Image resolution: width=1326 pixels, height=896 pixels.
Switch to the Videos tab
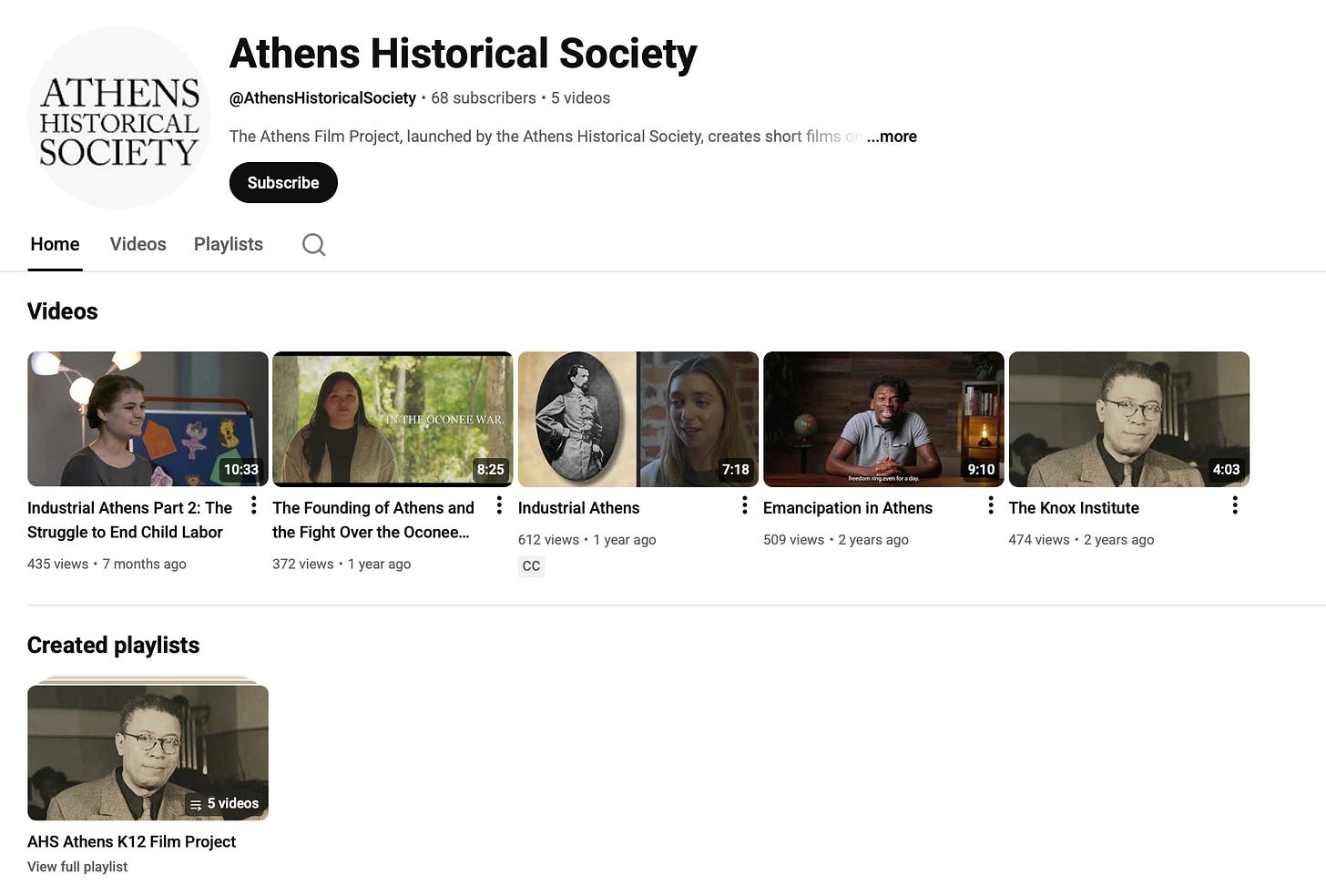(138, 244)
